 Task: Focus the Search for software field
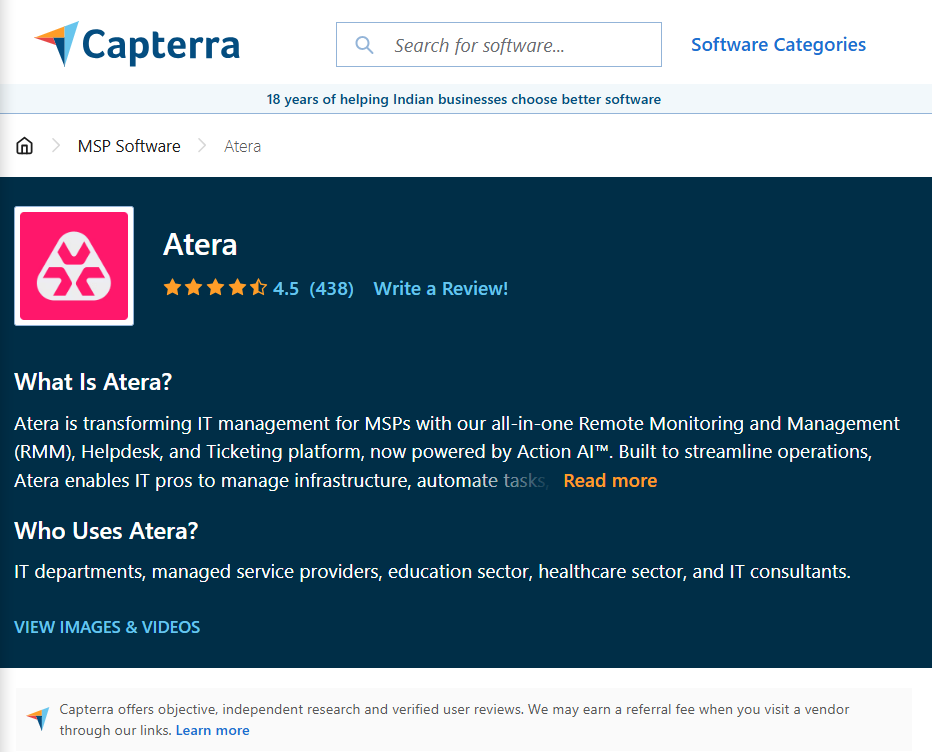tap(499, 45)
